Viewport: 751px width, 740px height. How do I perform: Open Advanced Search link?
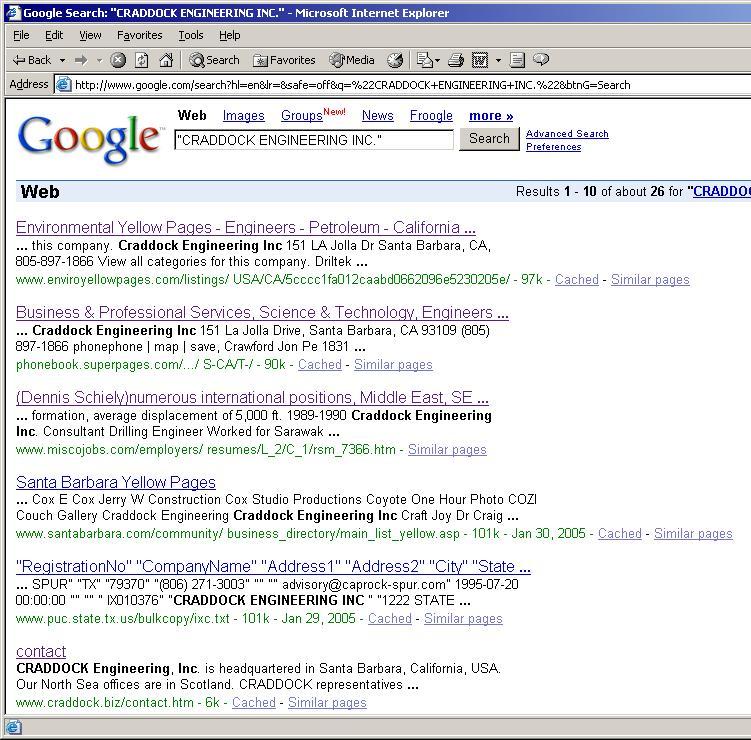pos(567,134)
